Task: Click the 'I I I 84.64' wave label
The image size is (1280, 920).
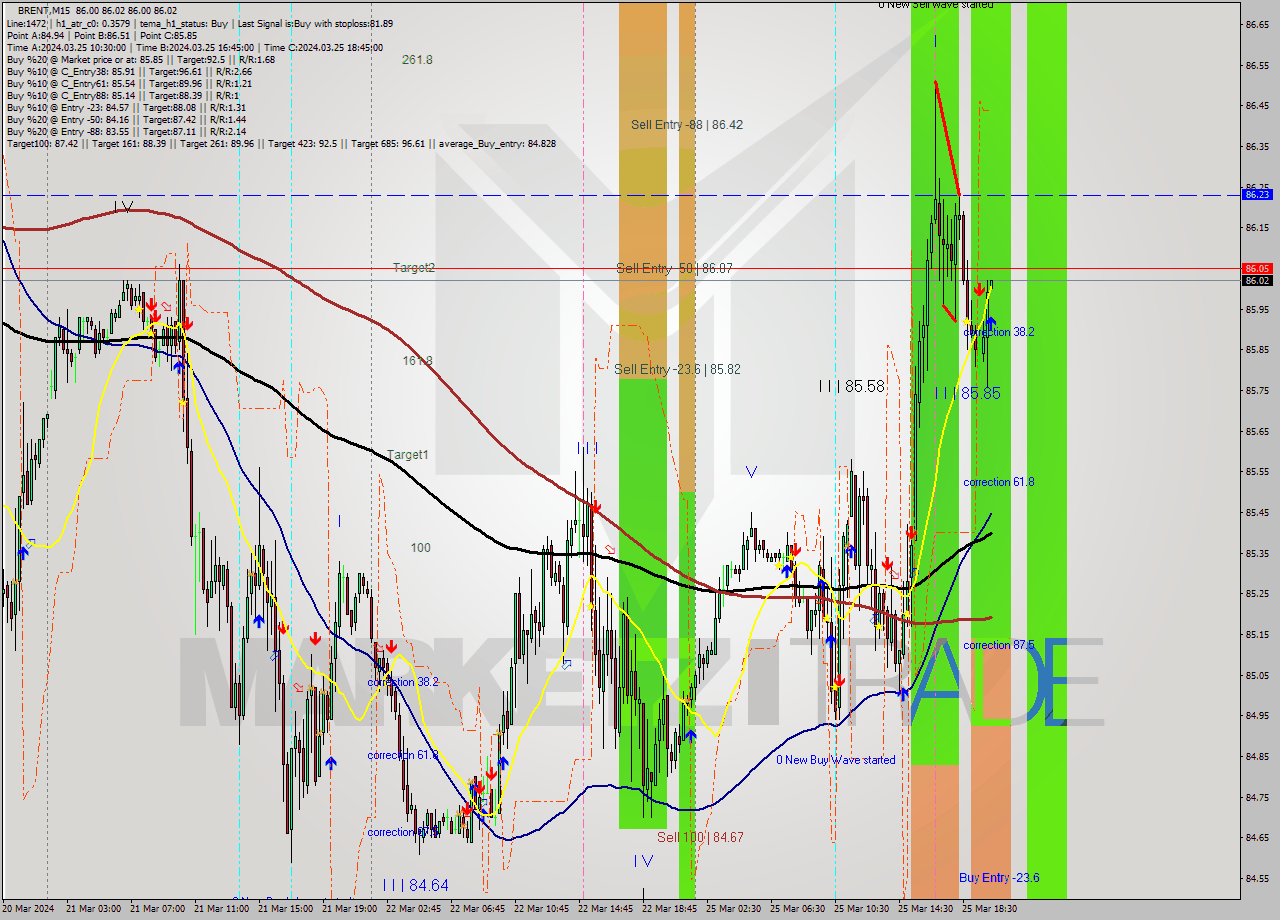Action: pyautogui.click(x=415, y=886)
